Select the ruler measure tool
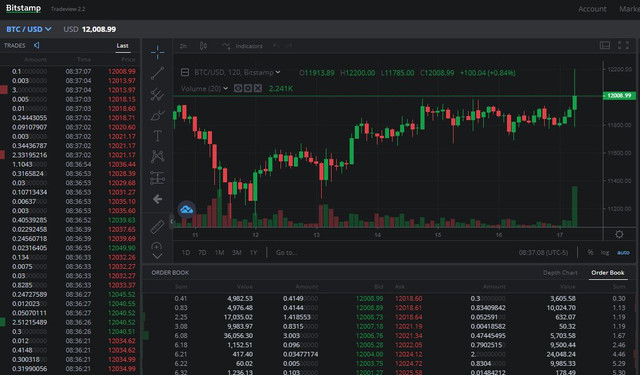The image size is (640, 375). pos(157,226)
